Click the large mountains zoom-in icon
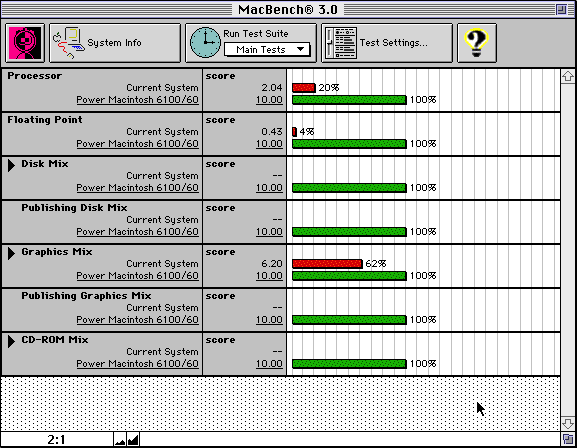This screenshot has height=448, width=577. (133, 440)
